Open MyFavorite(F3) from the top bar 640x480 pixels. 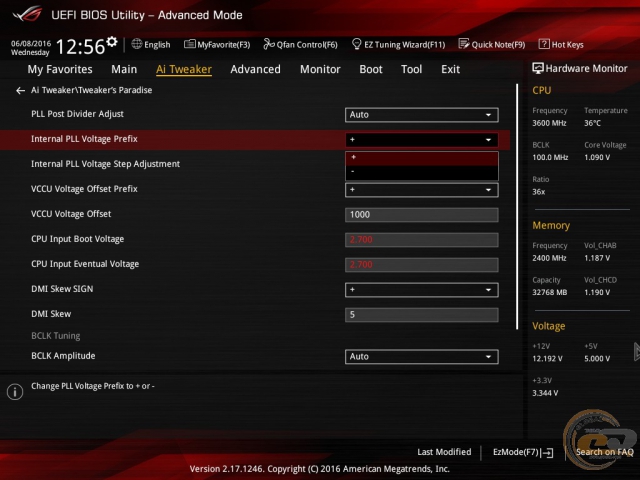(217, 44)
